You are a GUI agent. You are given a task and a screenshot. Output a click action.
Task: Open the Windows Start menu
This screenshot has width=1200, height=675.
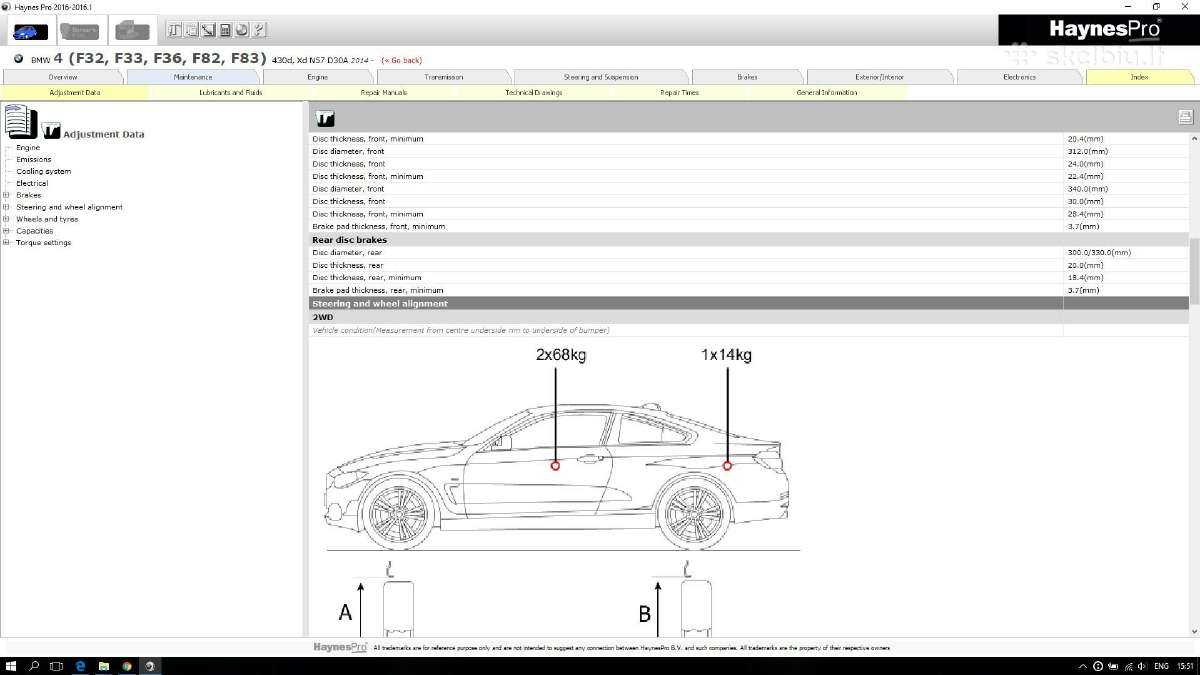coord(11,665)
